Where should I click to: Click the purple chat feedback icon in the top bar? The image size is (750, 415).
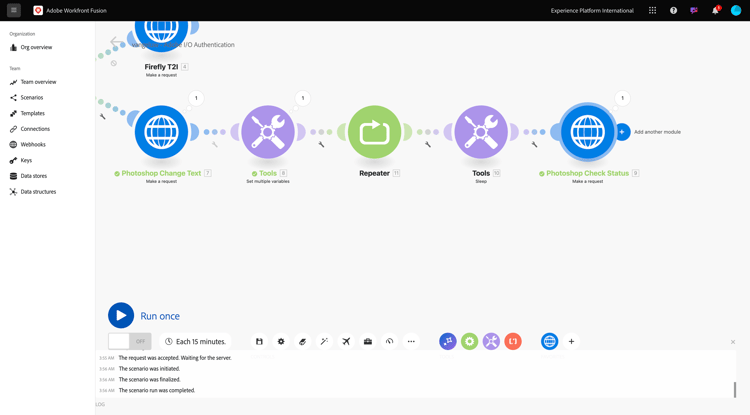coord(694,11)
